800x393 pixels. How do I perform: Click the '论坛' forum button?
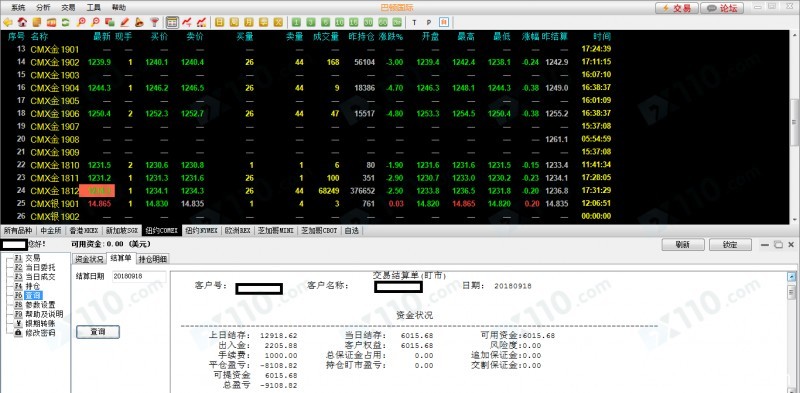coord(722,8)
